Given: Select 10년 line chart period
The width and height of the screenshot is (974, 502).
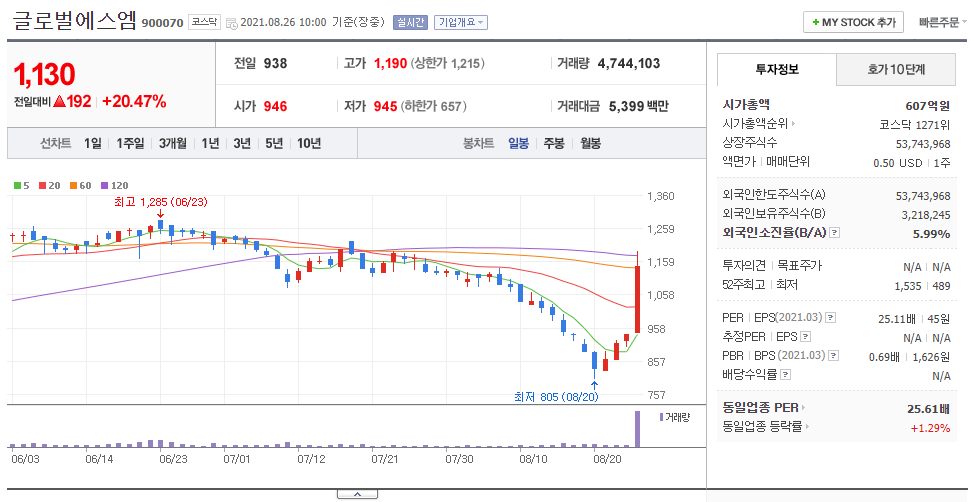Looking at the screenshot, I should click(x=309, y=144).
